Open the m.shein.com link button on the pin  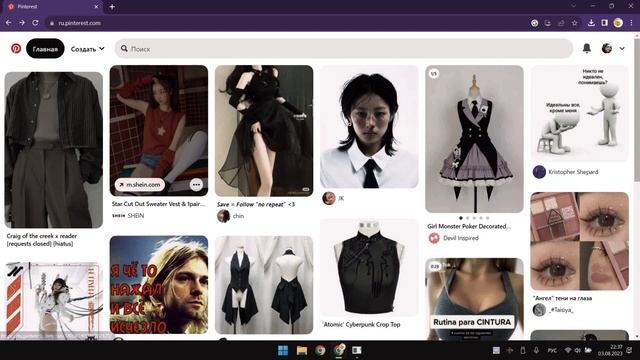(140, 184)
